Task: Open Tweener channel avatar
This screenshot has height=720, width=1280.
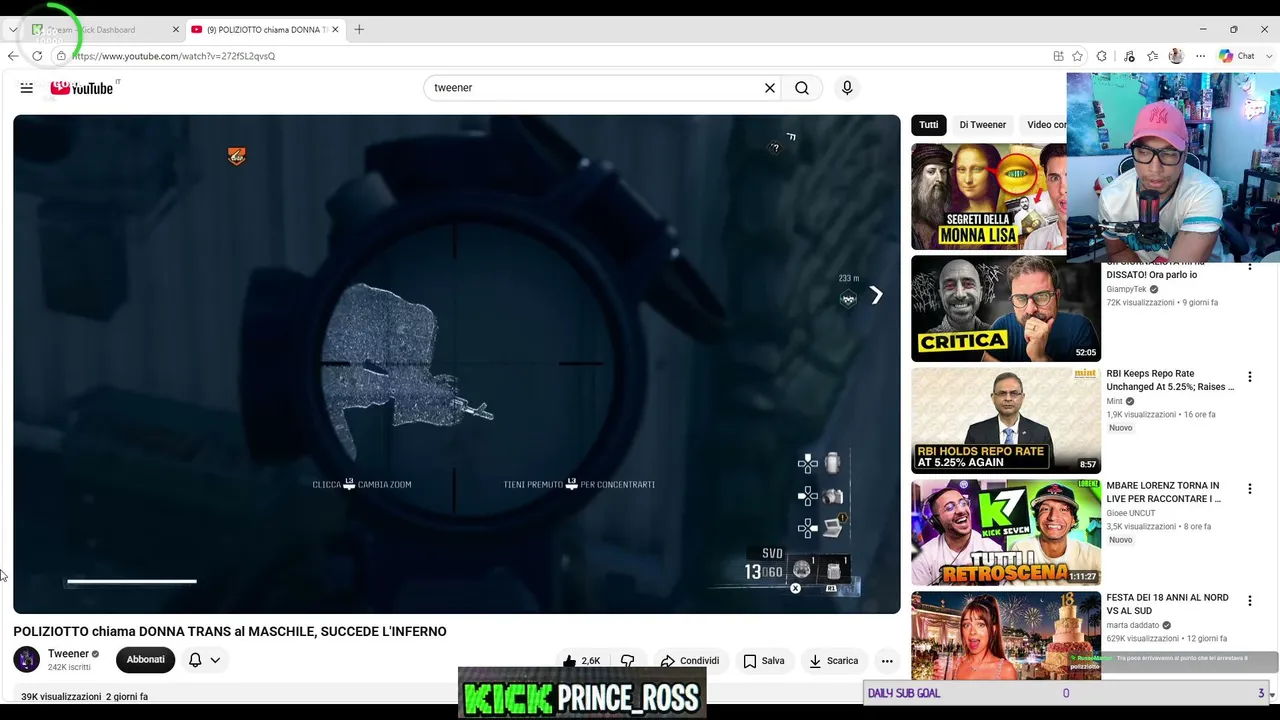Action: click(x=27, y=660)
